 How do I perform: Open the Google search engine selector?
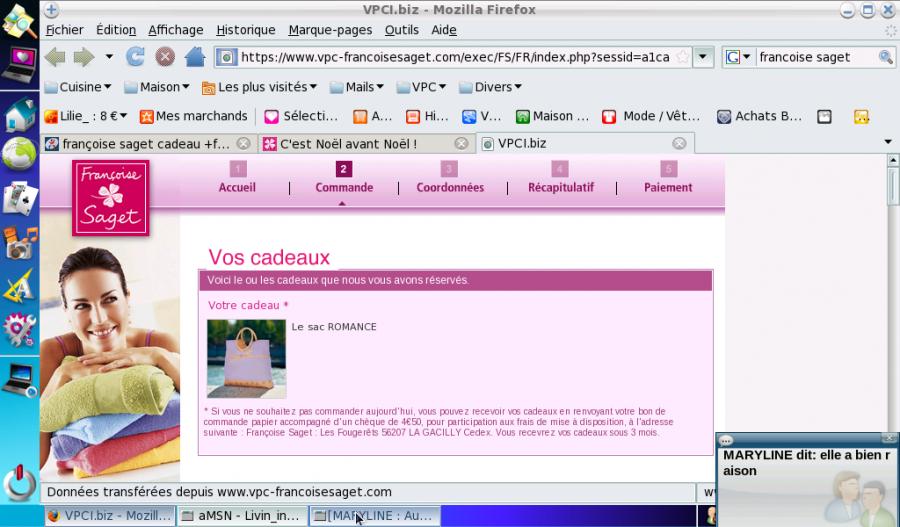738,57
